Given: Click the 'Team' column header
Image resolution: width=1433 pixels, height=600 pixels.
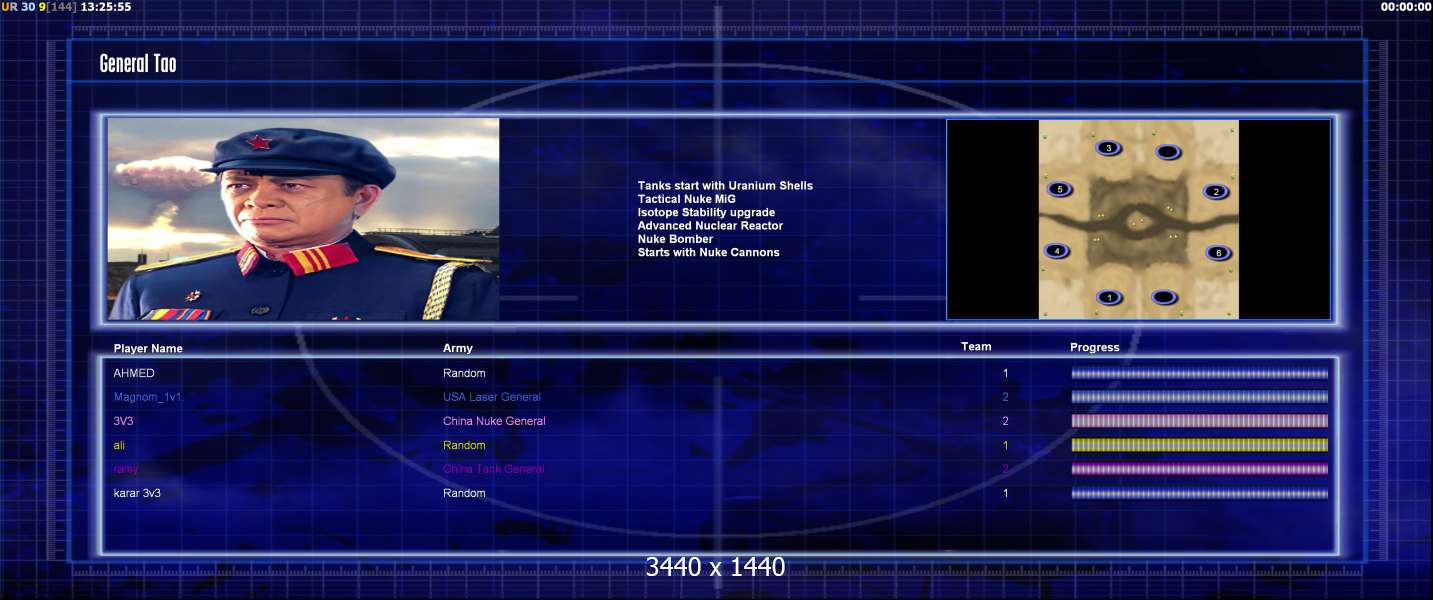Looking at the screenshot, I should 976,347.
